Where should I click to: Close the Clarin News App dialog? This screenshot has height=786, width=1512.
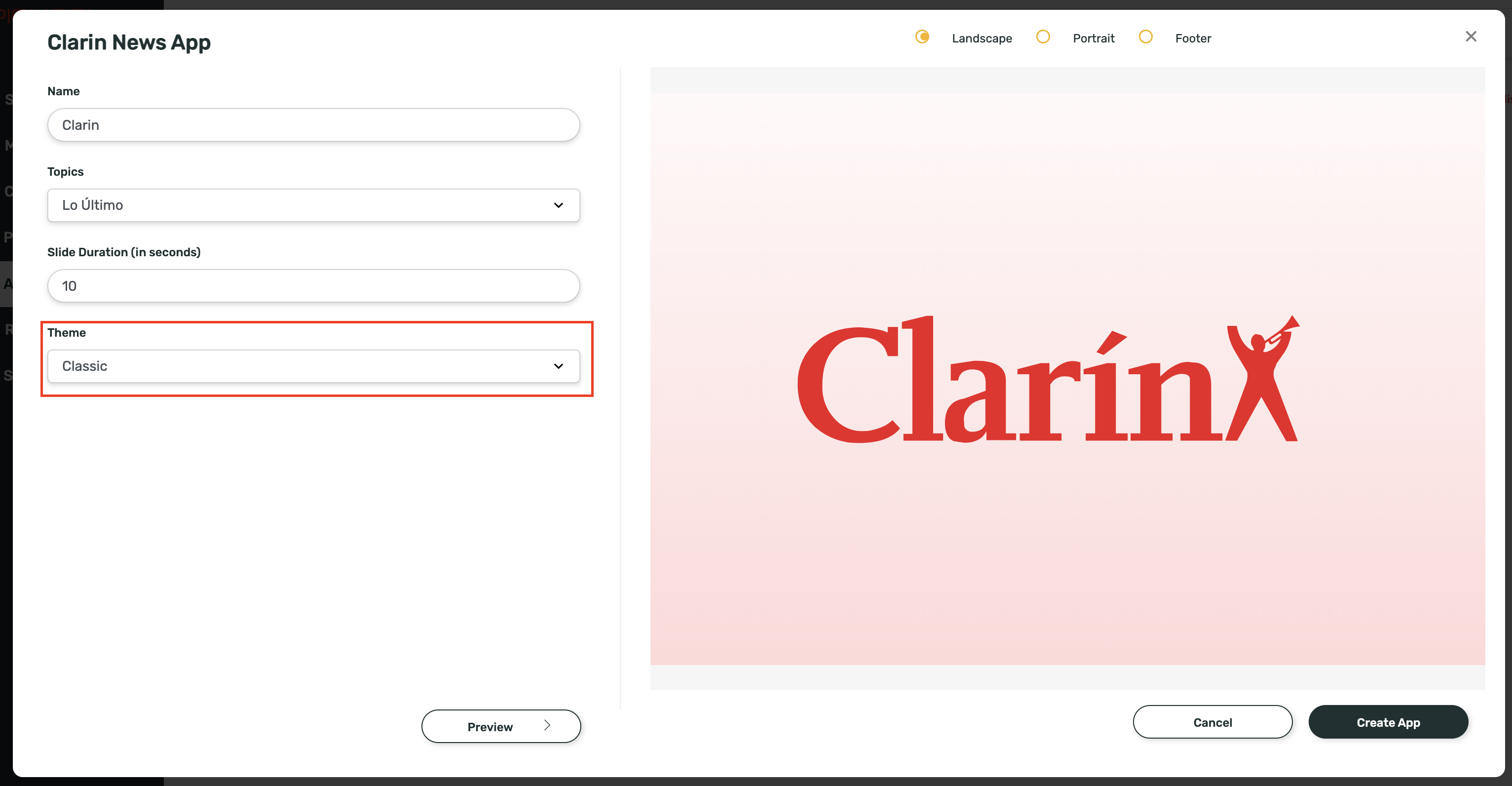[1471, 37]
